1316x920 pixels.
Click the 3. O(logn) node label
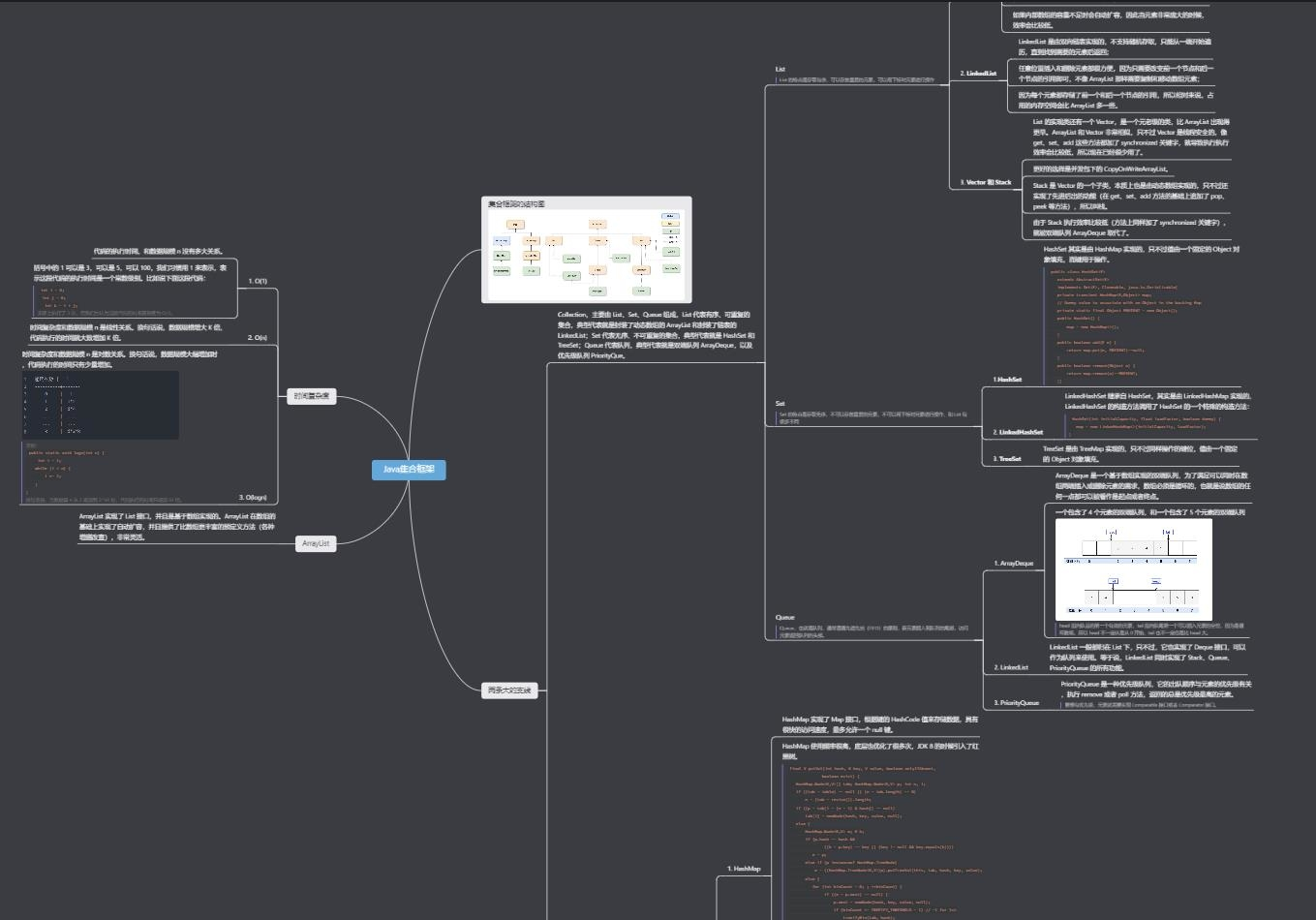(x=253, y=497)
